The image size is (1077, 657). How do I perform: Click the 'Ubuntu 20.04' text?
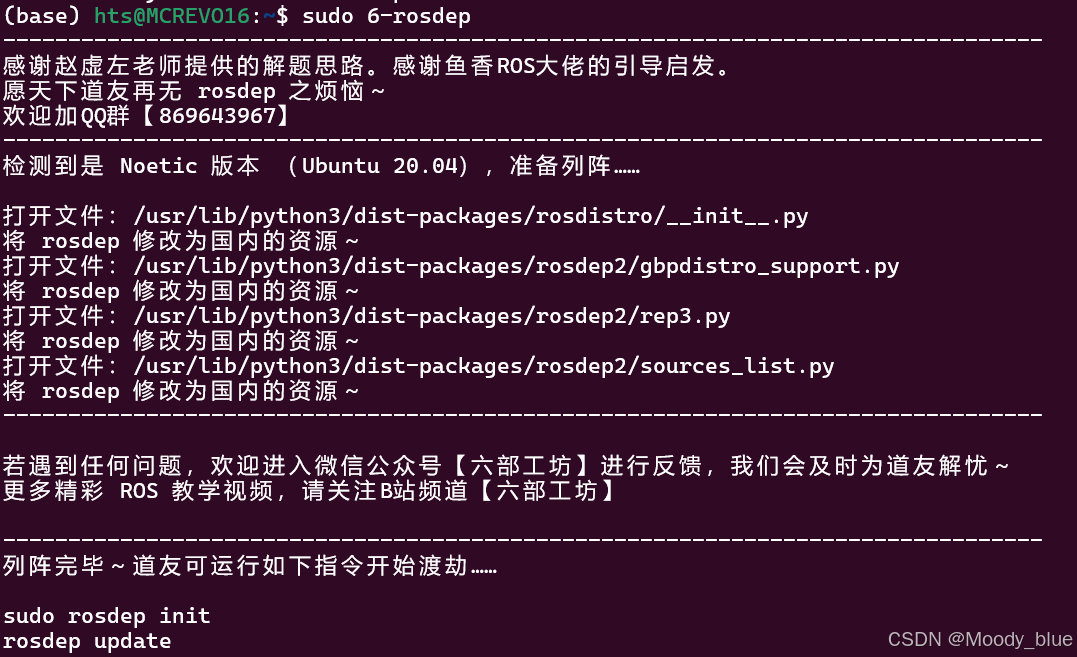coord(379,165)
